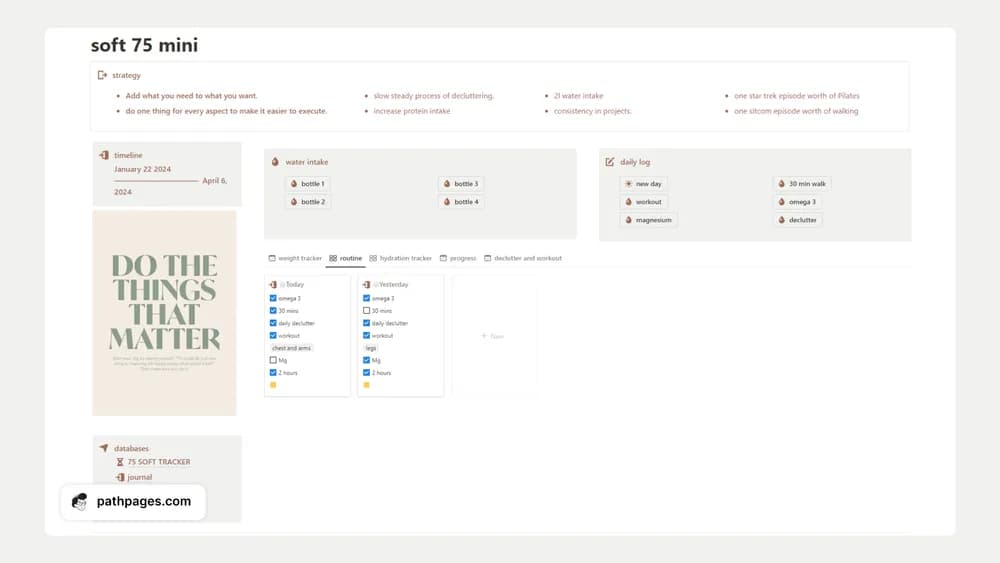Click 'Add what you need to what you want' bullet

coord(191,96)
